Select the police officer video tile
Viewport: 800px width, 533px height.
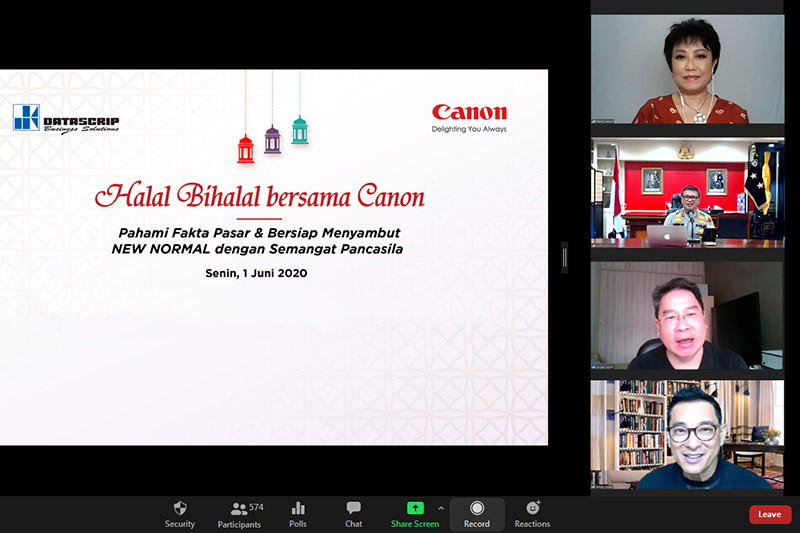point(687,193)
